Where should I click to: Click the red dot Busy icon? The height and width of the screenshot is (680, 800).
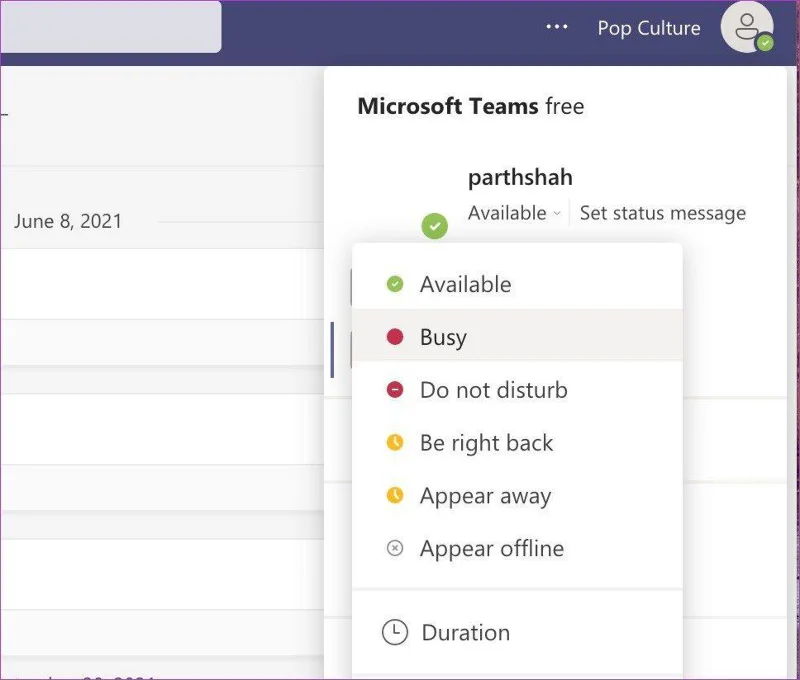pyautogui.click(x=395, y=337)
